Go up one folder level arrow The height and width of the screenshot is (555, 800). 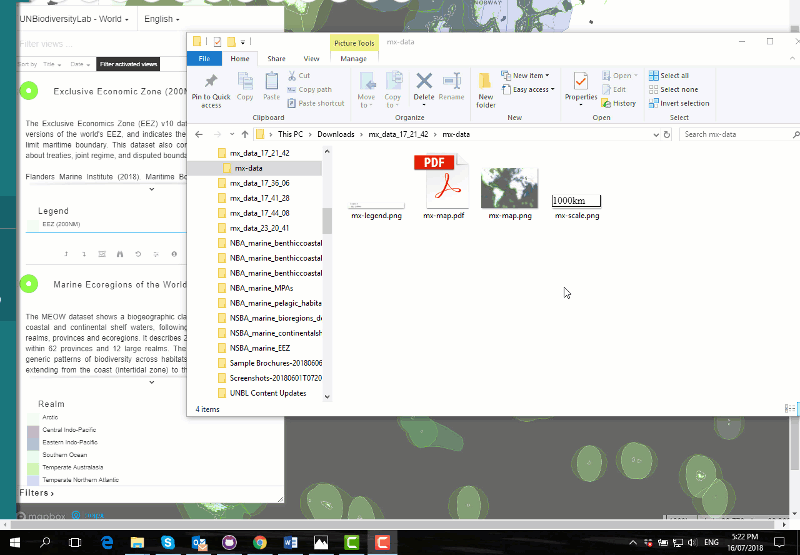pyautogui.click(x=245, y=134)
